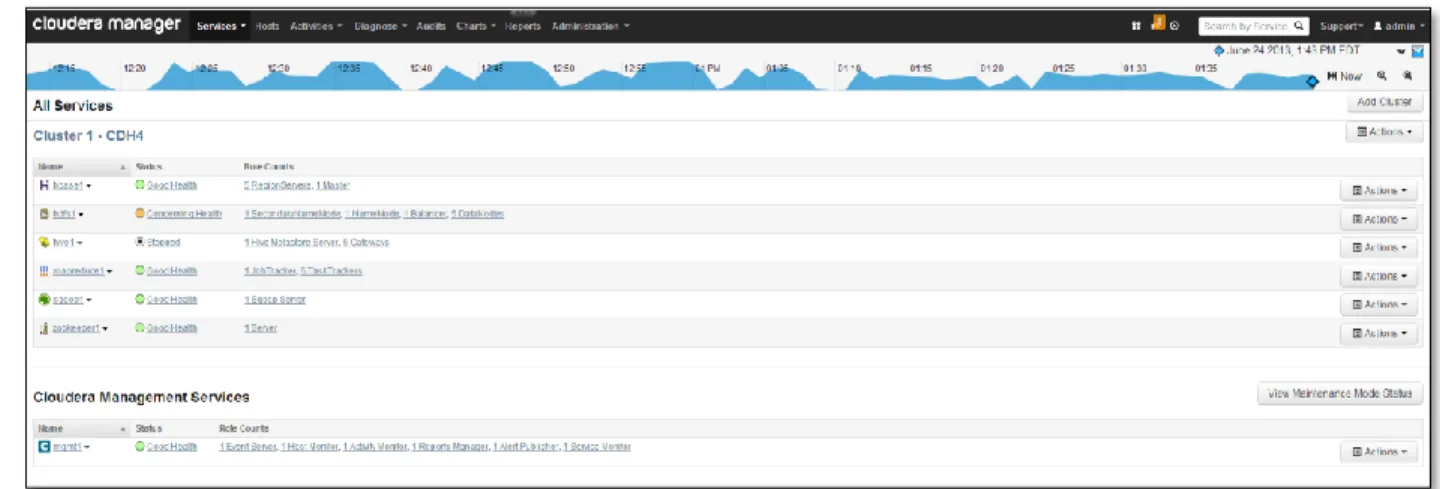The width and height of the screenshot is (1440, 489).
Task: Click the orange Concerning Health icon for hdfs1
Action: point(139,214)
